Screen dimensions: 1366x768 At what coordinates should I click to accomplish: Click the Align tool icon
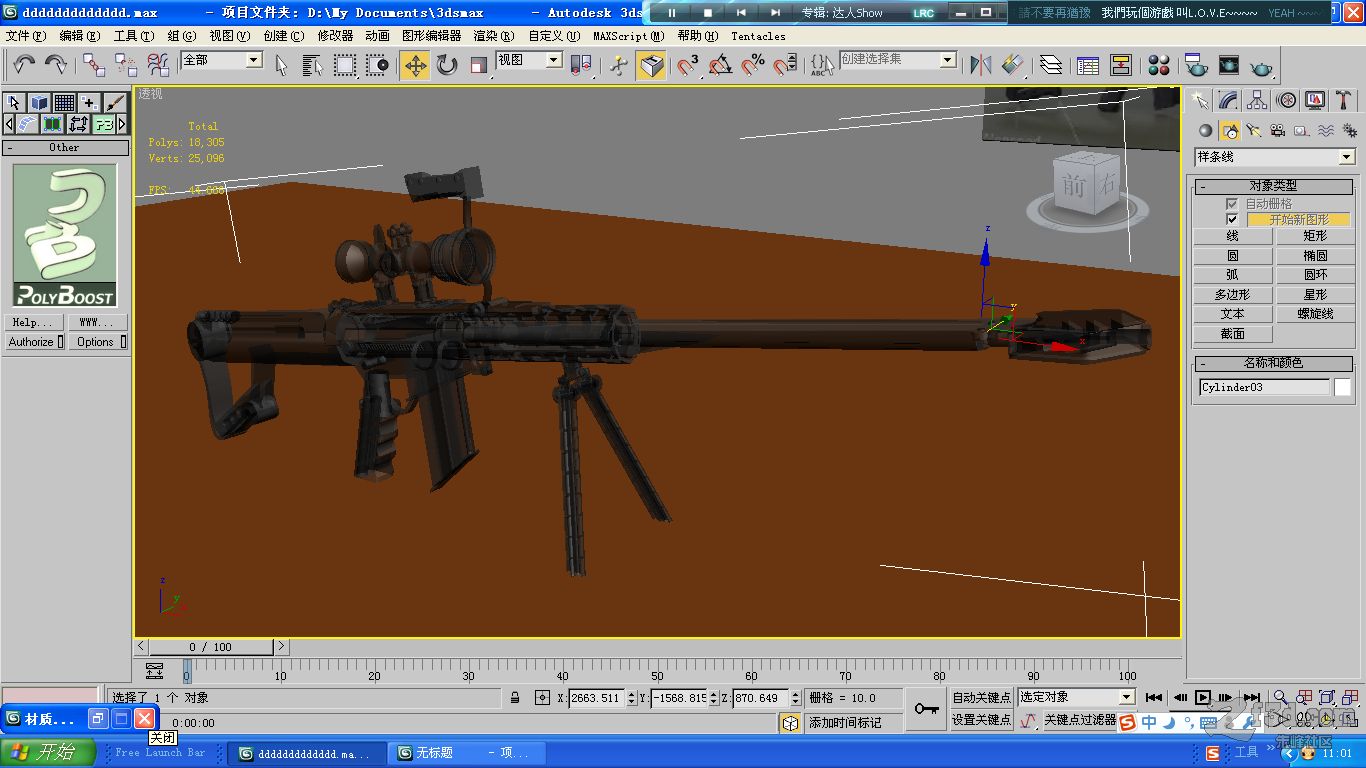(x=1013, y=65)
